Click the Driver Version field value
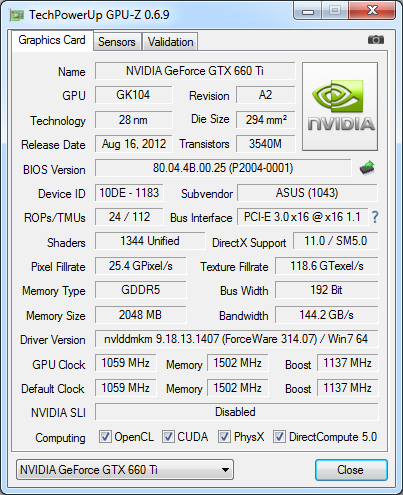The height and width of the screenshot is (495, 403). (x=236, y=339)
